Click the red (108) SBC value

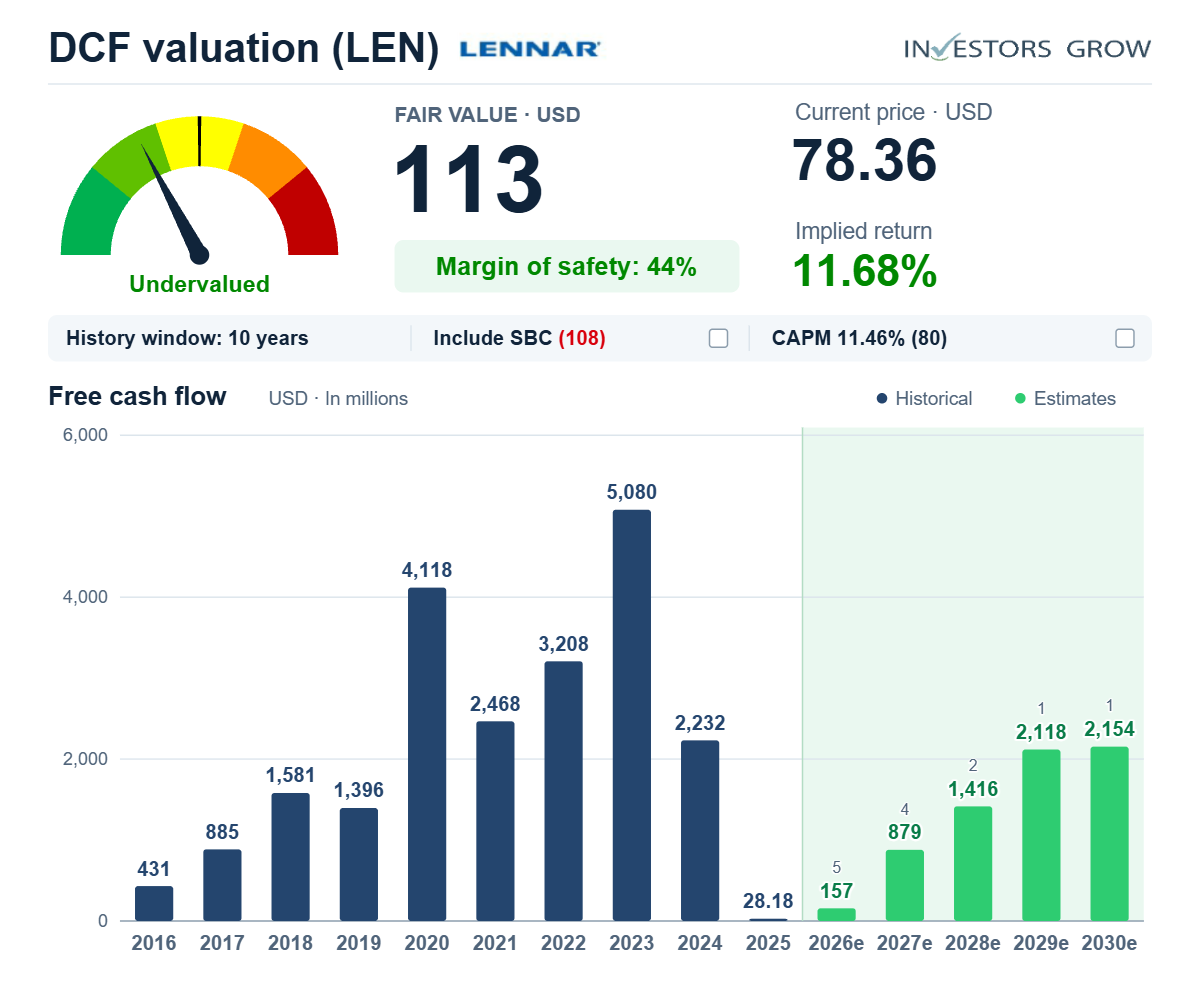point(582,338)
